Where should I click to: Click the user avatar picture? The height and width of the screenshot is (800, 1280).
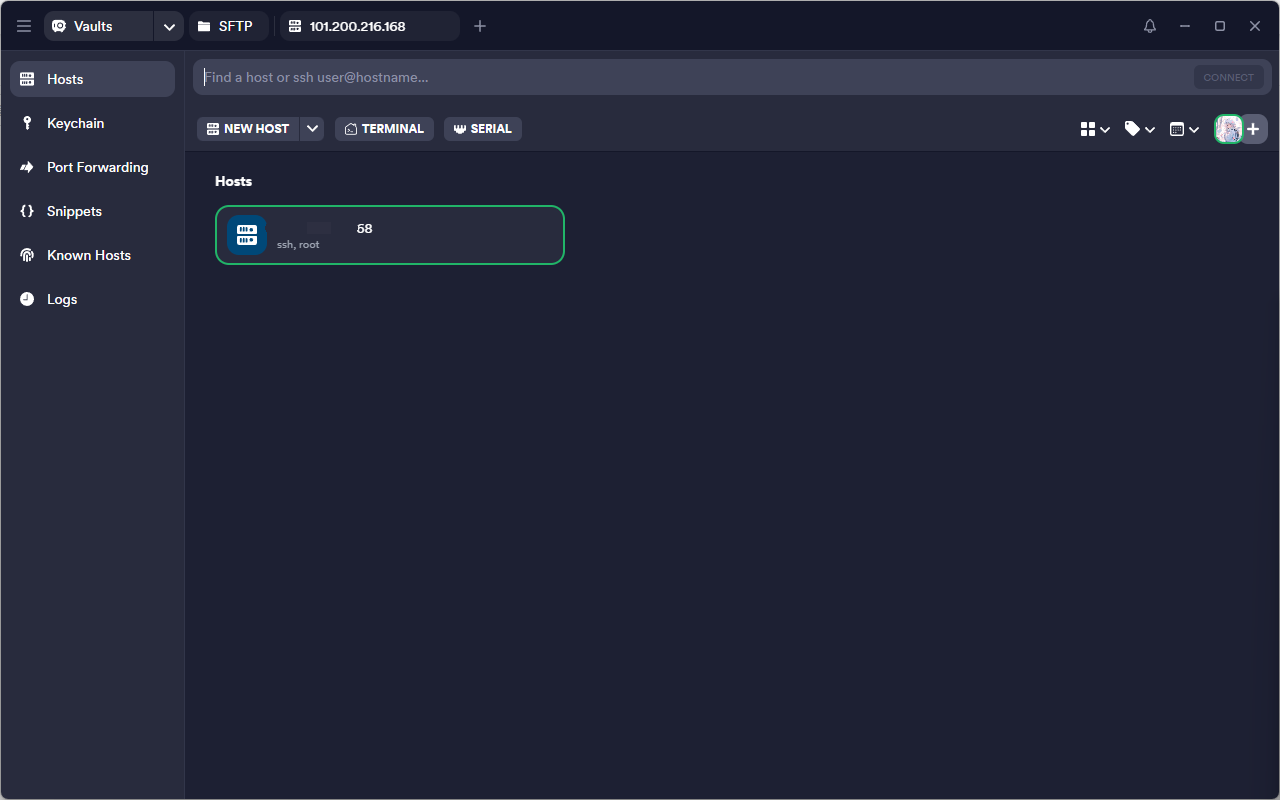point(1228,129)
